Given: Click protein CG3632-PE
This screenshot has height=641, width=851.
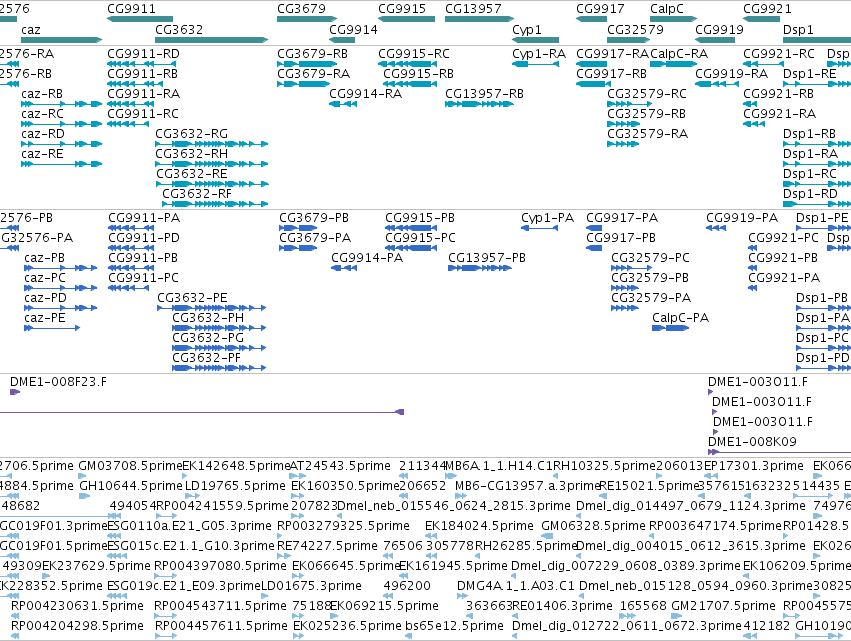Looking at the screenshot, I should tap(193, 298).
